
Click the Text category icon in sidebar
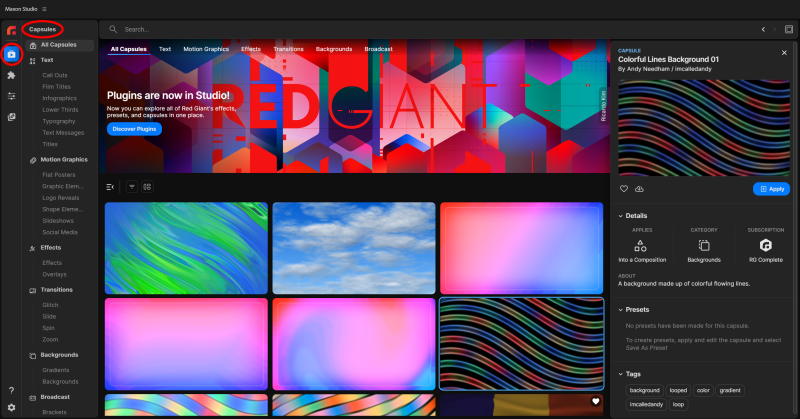(33, 61)
